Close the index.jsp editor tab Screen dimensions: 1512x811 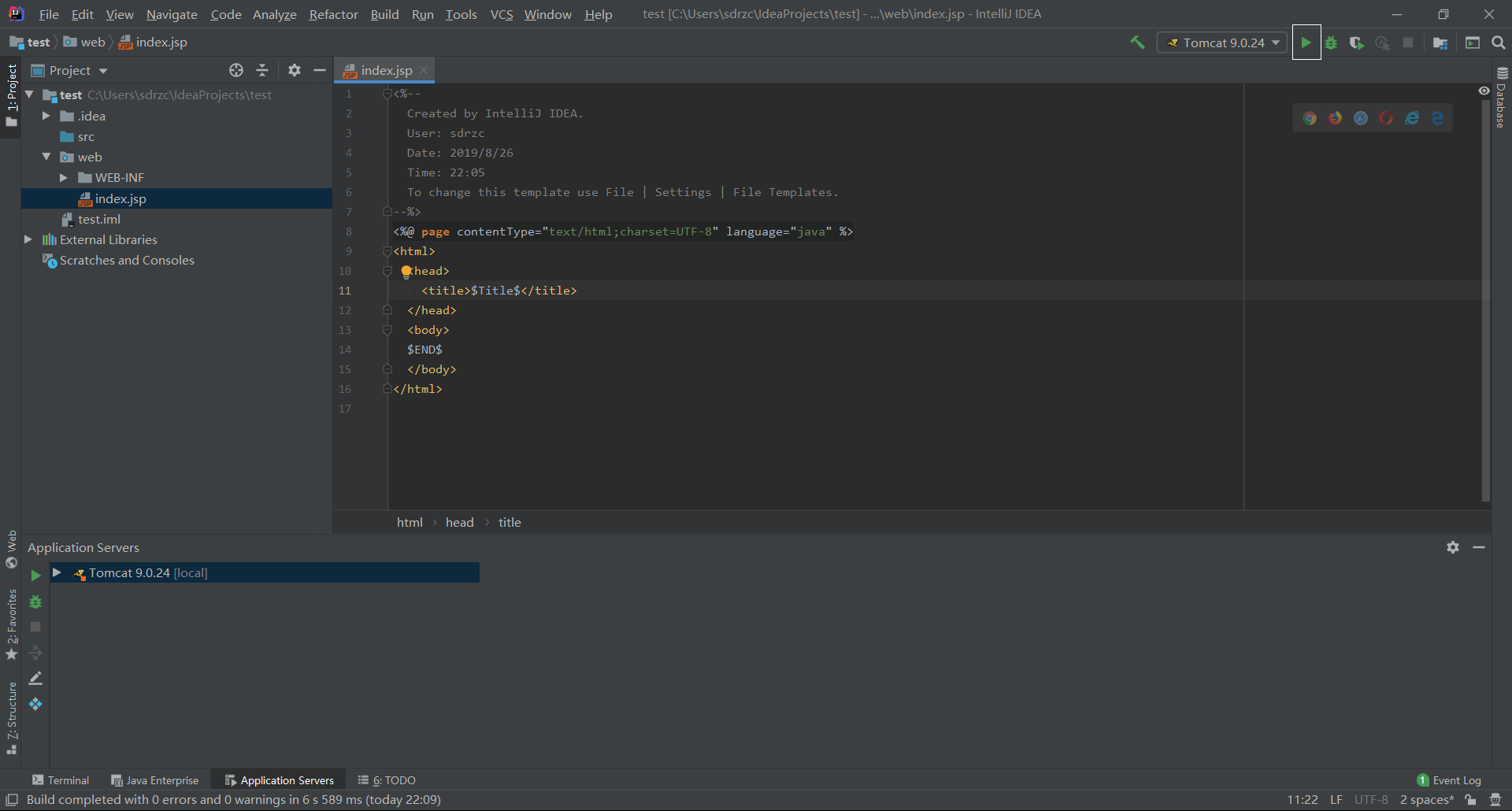(424, 70)
